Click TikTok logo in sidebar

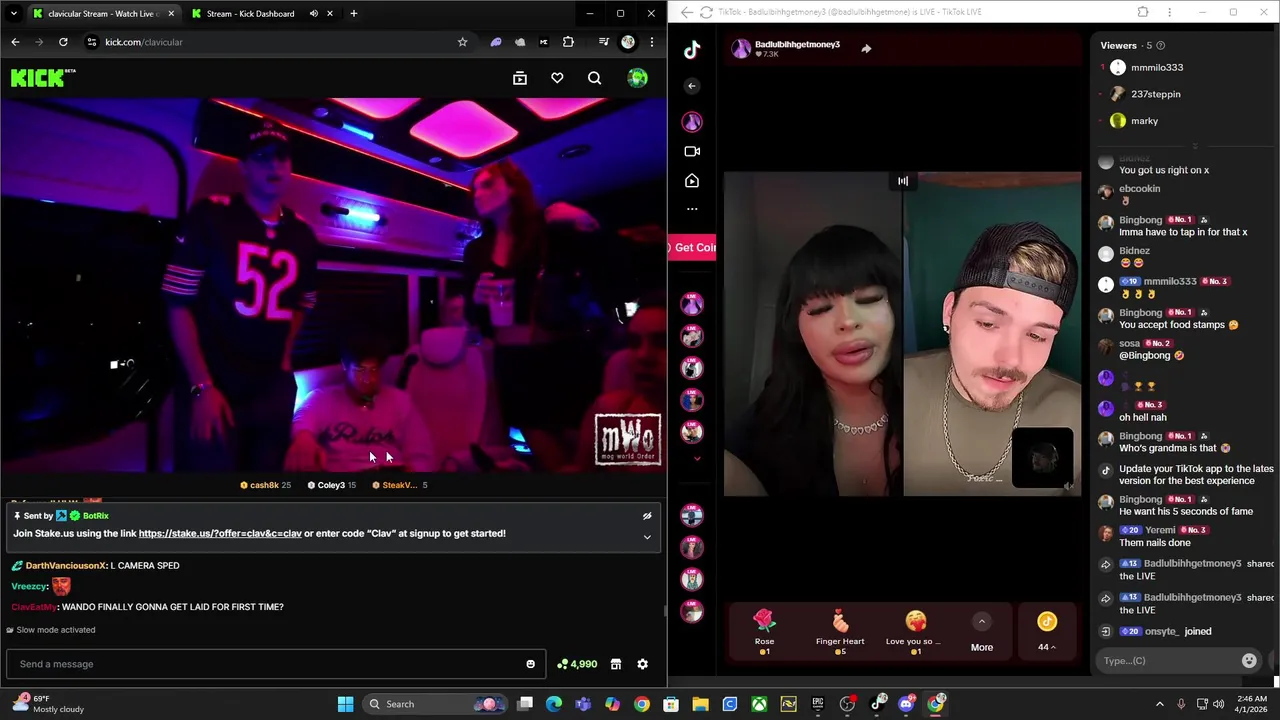[x=692, y=51]
